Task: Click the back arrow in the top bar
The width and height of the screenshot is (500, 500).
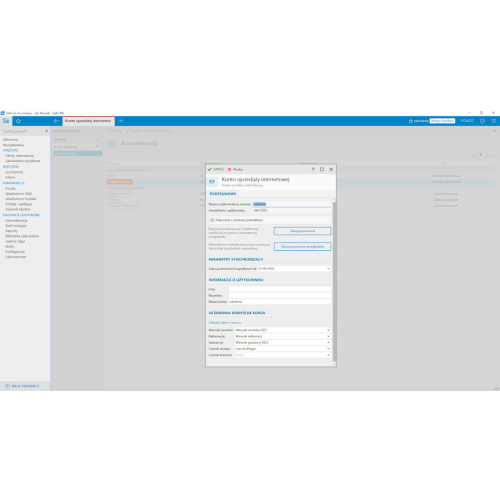Action: [56, 121]
